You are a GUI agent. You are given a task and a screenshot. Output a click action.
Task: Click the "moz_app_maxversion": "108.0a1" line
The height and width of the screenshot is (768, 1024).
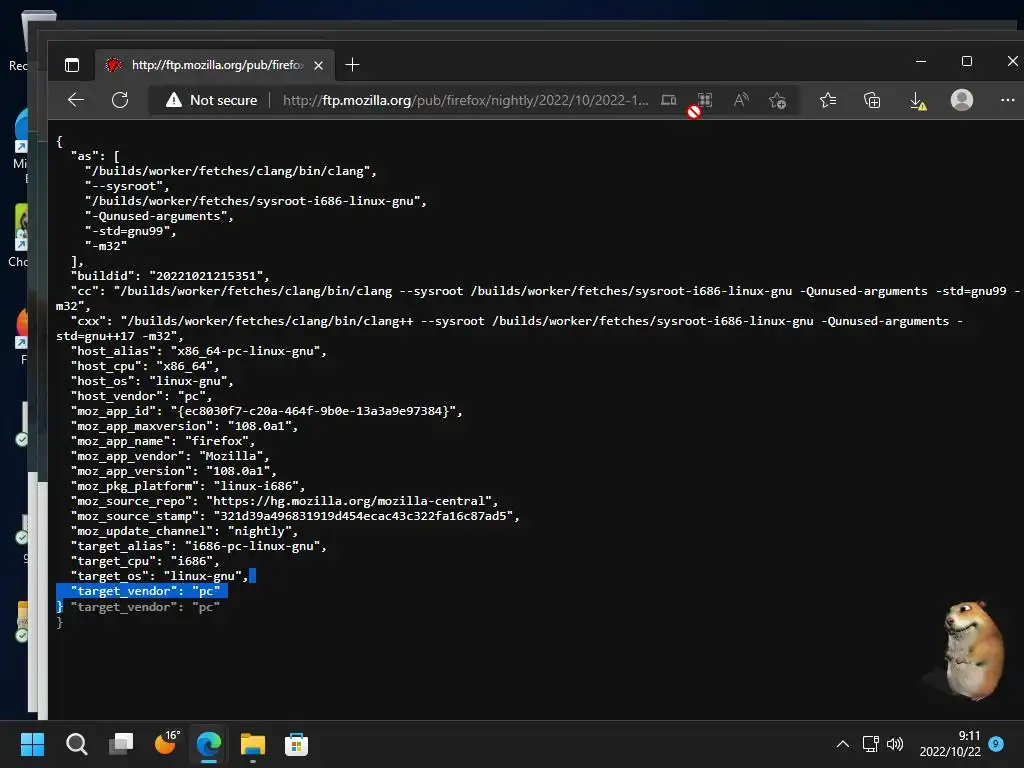click(184, 426)
